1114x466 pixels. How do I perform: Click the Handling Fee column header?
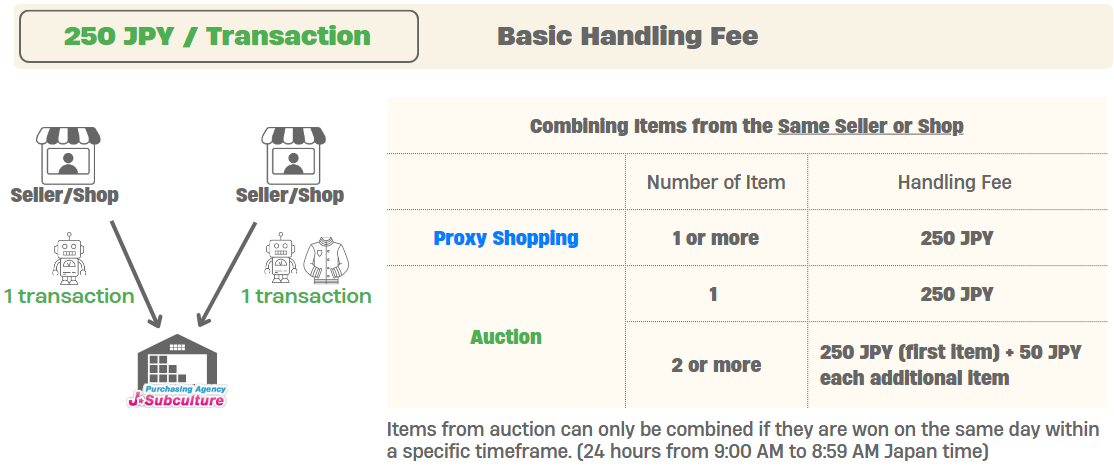pyautogui.click(x=954, y=183)
